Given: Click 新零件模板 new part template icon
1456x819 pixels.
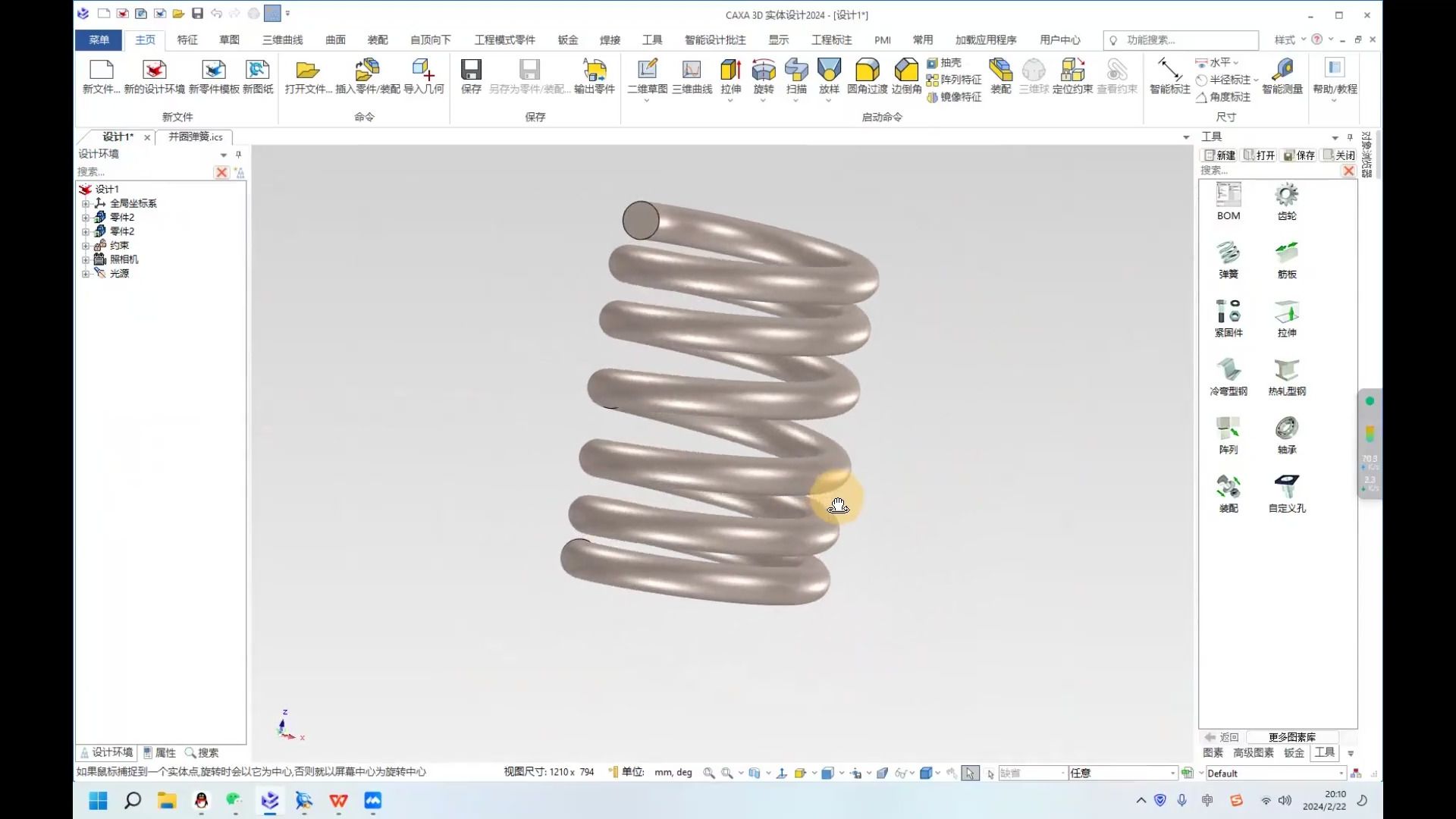Looking at the screenshot, I should tap(214, 77).
